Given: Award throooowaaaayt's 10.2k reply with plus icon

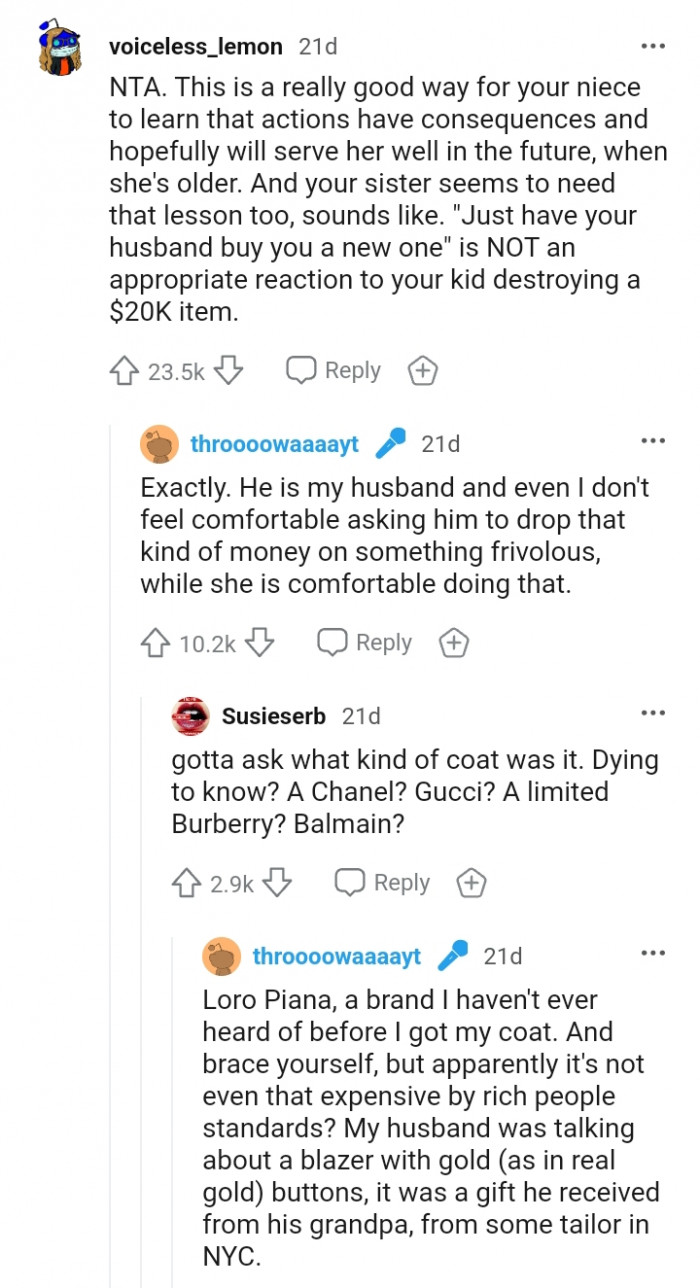Looking at the screenshot, I should (x=454, y=643).
